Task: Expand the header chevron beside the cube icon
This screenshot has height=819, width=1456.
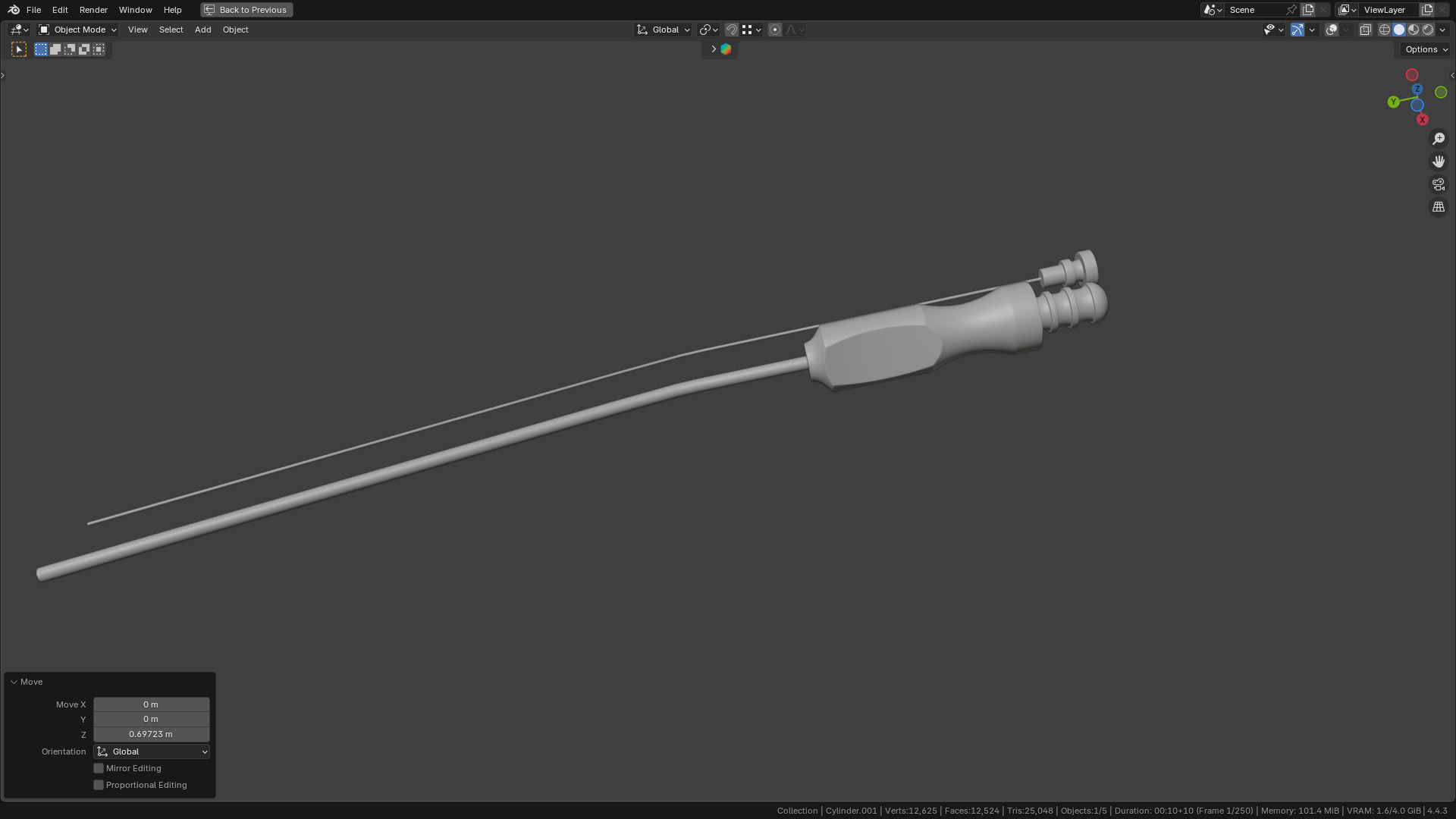Action: [x=713, y=49]
